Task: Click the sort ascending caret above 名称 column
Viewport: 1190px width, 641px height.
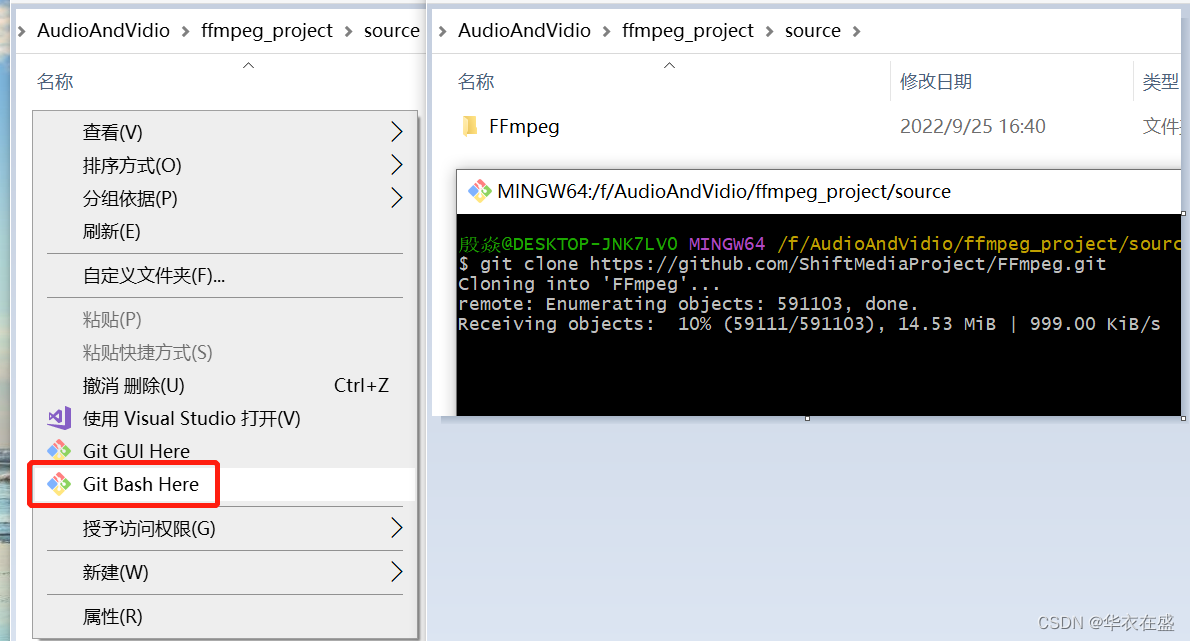Action: [248, 65]
